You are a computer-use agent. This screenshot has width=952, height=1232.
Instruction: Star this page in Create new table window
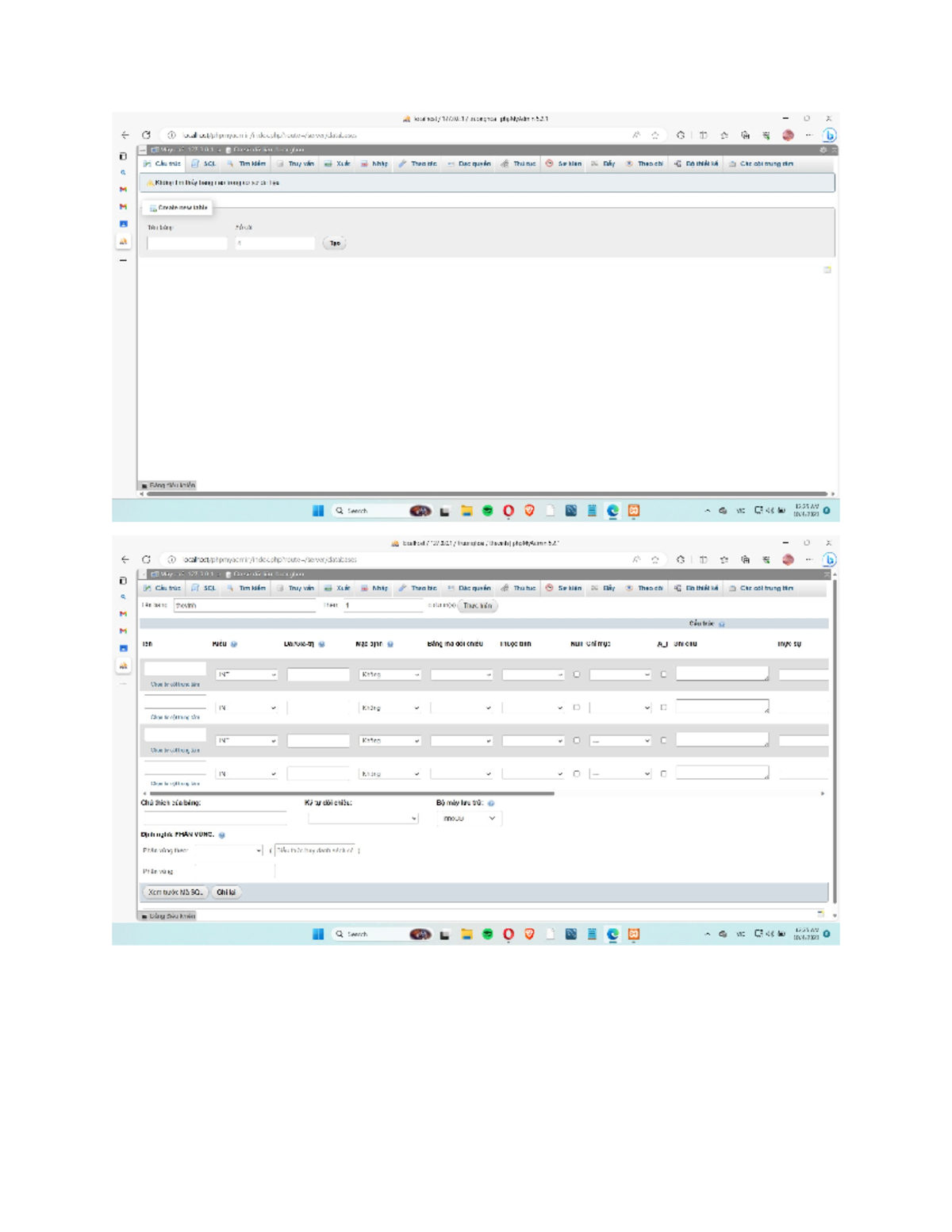pyautogui.click(x=655, y=136)
